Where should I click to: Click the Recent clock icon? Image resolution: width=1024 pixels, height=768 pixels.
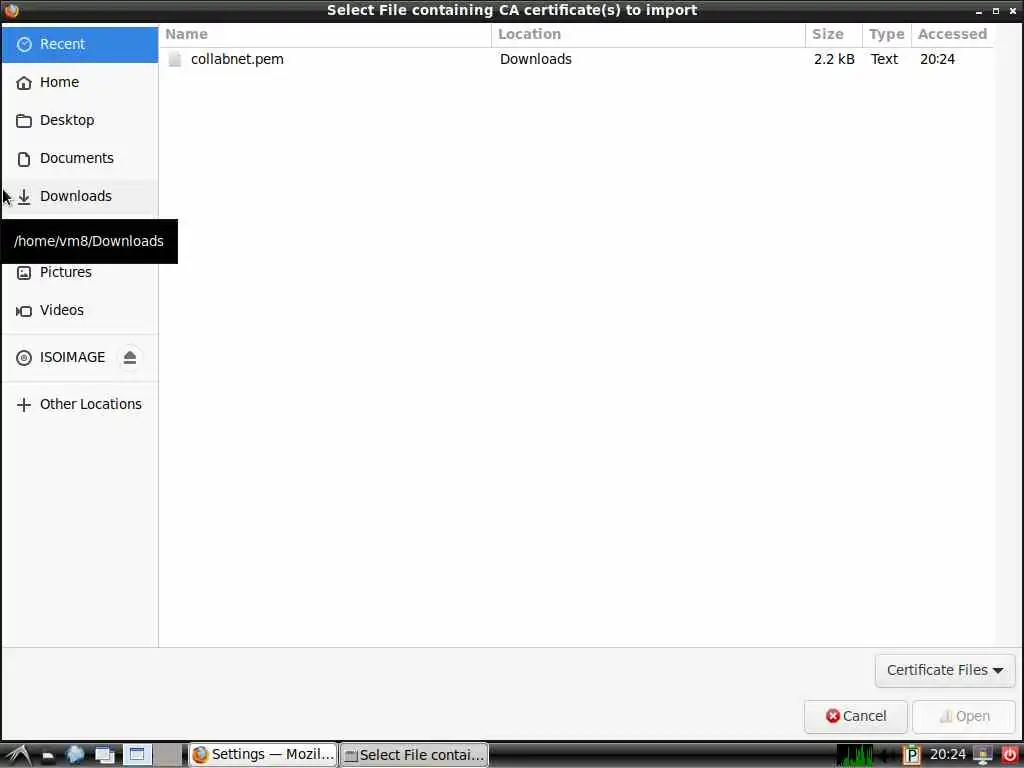tap(24, 44)
